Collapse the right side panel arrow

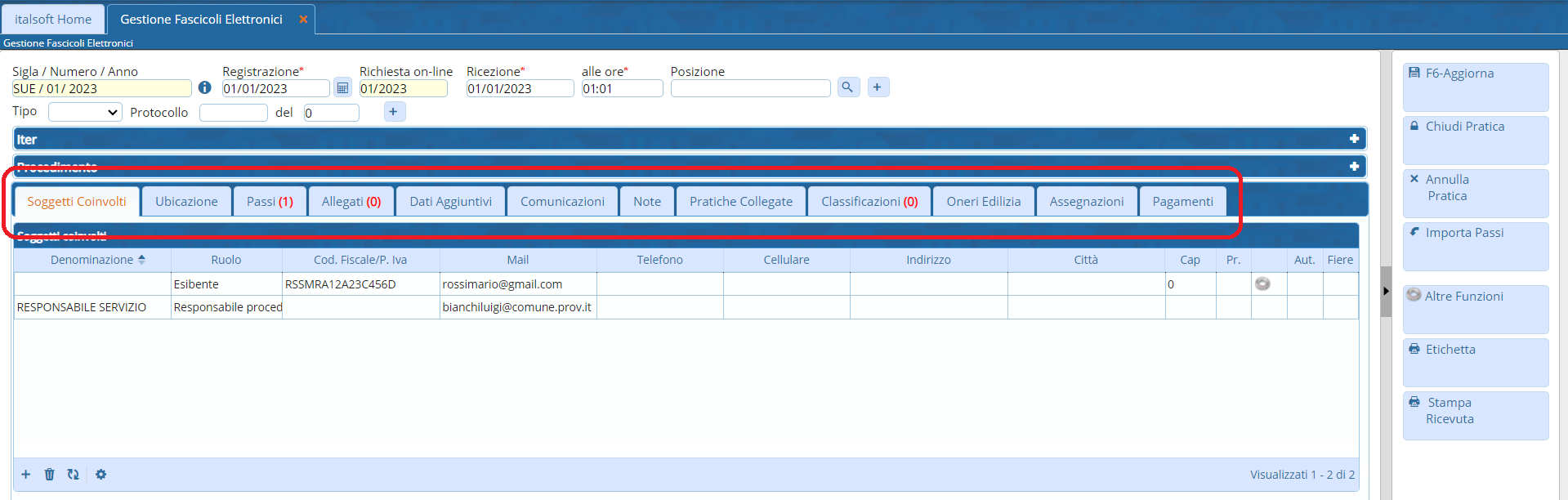1386,291
